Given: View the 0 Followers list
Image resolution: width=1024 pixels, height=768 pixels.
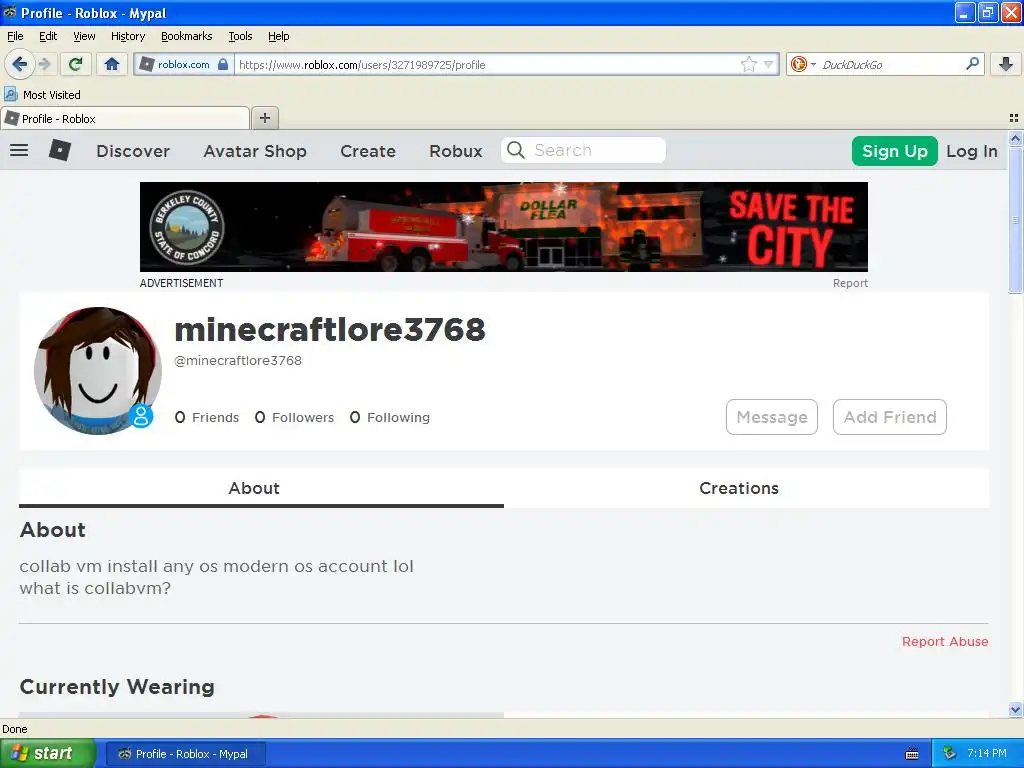Looking at the screenshot, I should tap(295, 417).
